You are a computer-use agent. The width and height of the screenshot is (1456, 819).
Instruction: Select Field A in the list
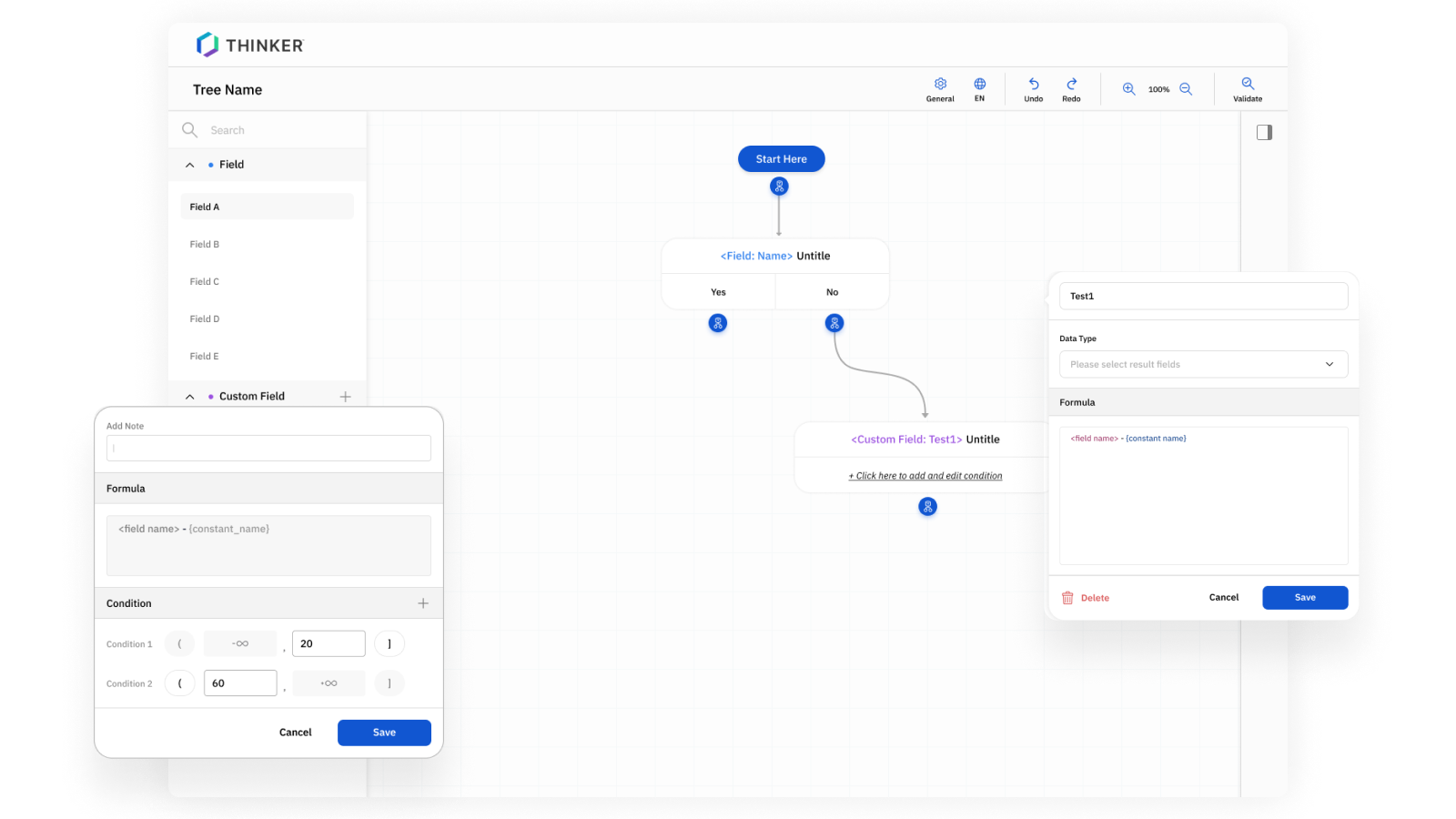point(267,207)
